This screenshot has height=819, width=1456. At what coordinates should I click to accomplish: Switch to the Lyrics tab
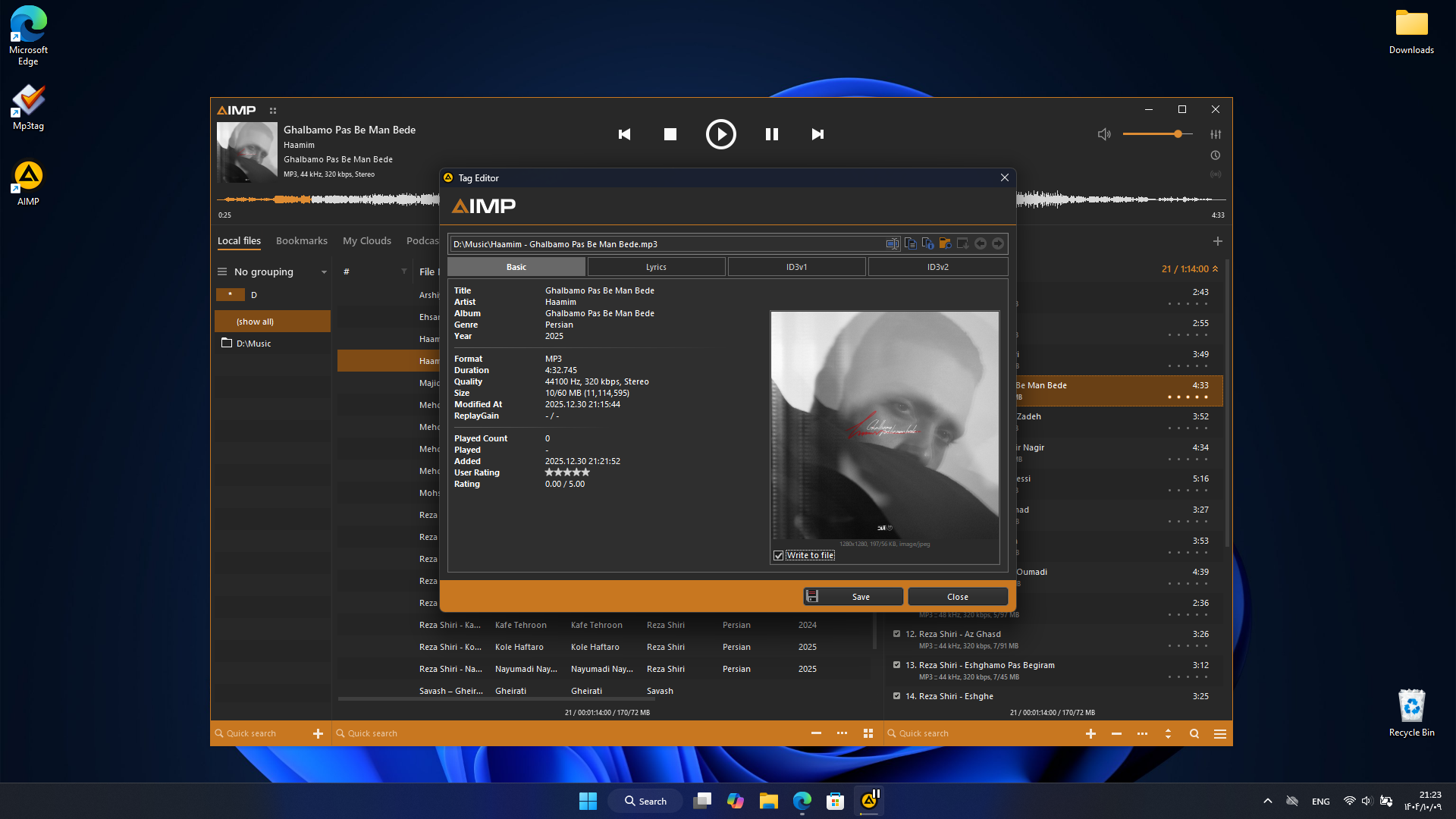click(x=656, y=267)
